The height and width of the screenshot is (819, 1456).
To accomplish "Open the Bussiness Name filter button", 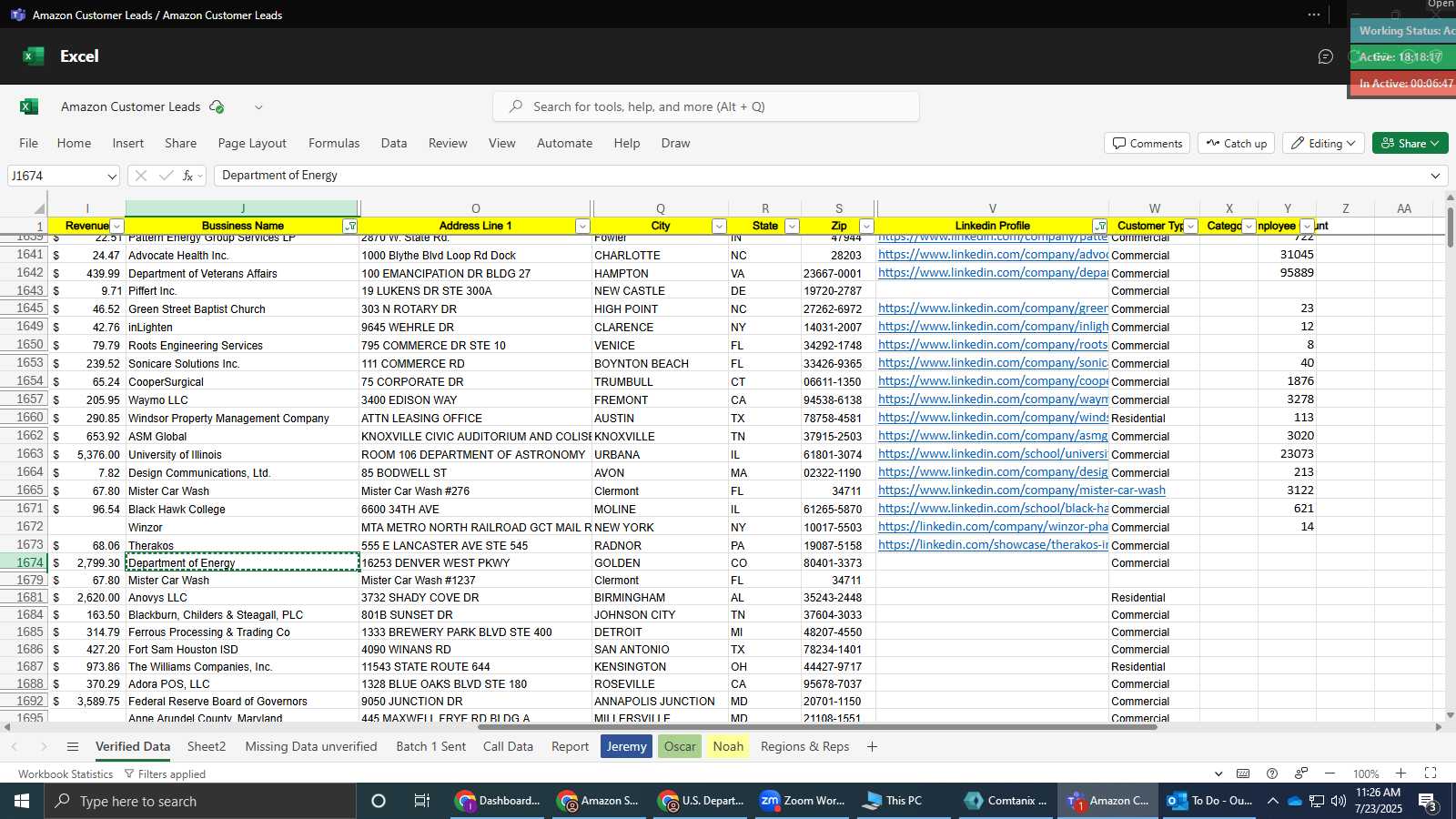I will click(x=350, y=227).
